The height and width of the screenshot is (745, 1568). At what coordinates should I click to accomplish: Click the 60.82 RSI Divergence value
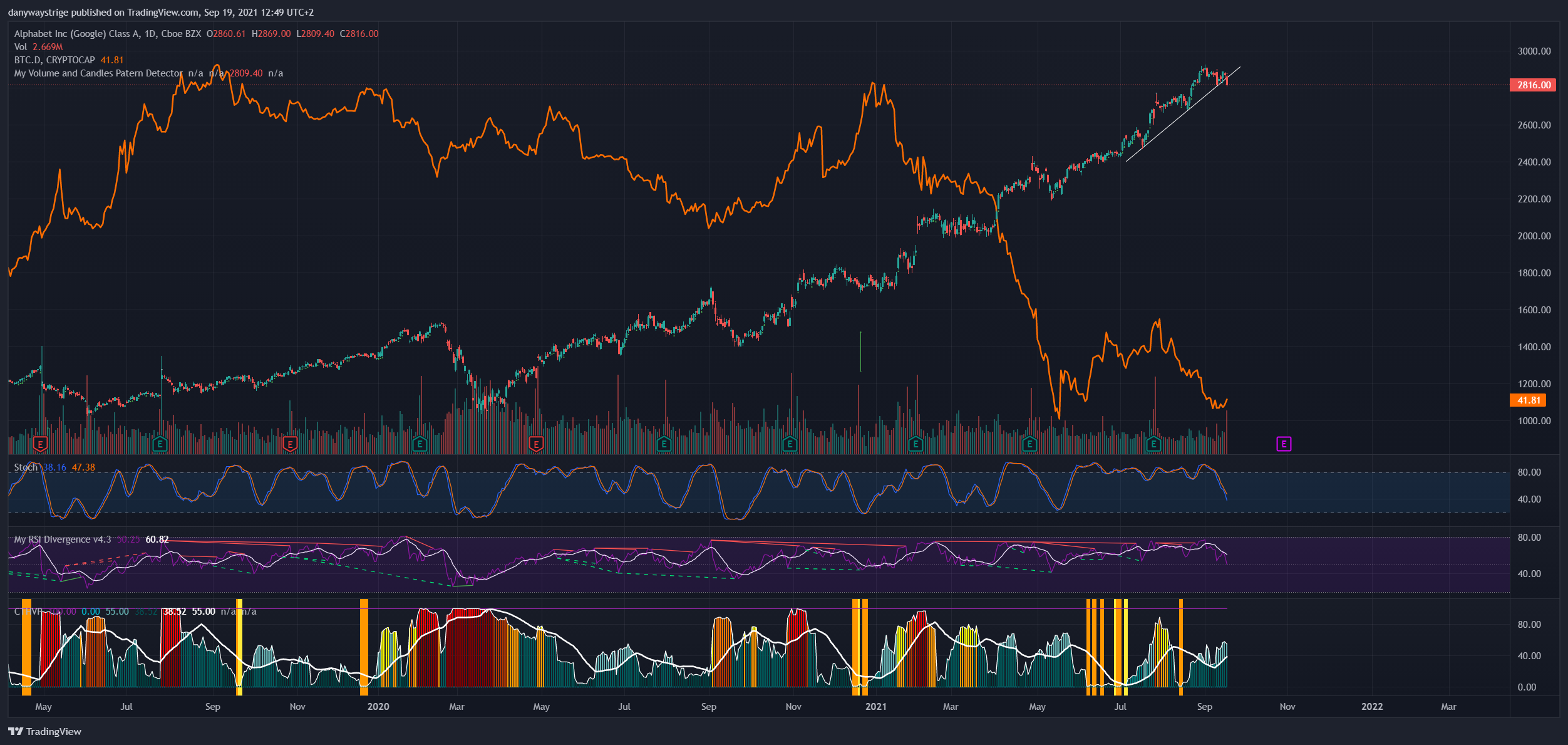pos(157,539)
